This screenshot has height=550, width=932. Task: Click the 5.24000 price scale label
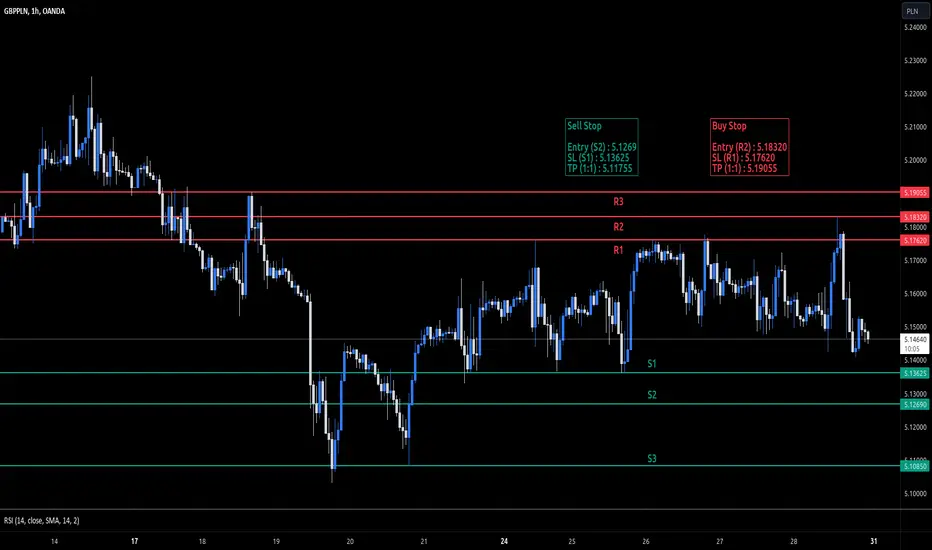(x=915, y=27)
